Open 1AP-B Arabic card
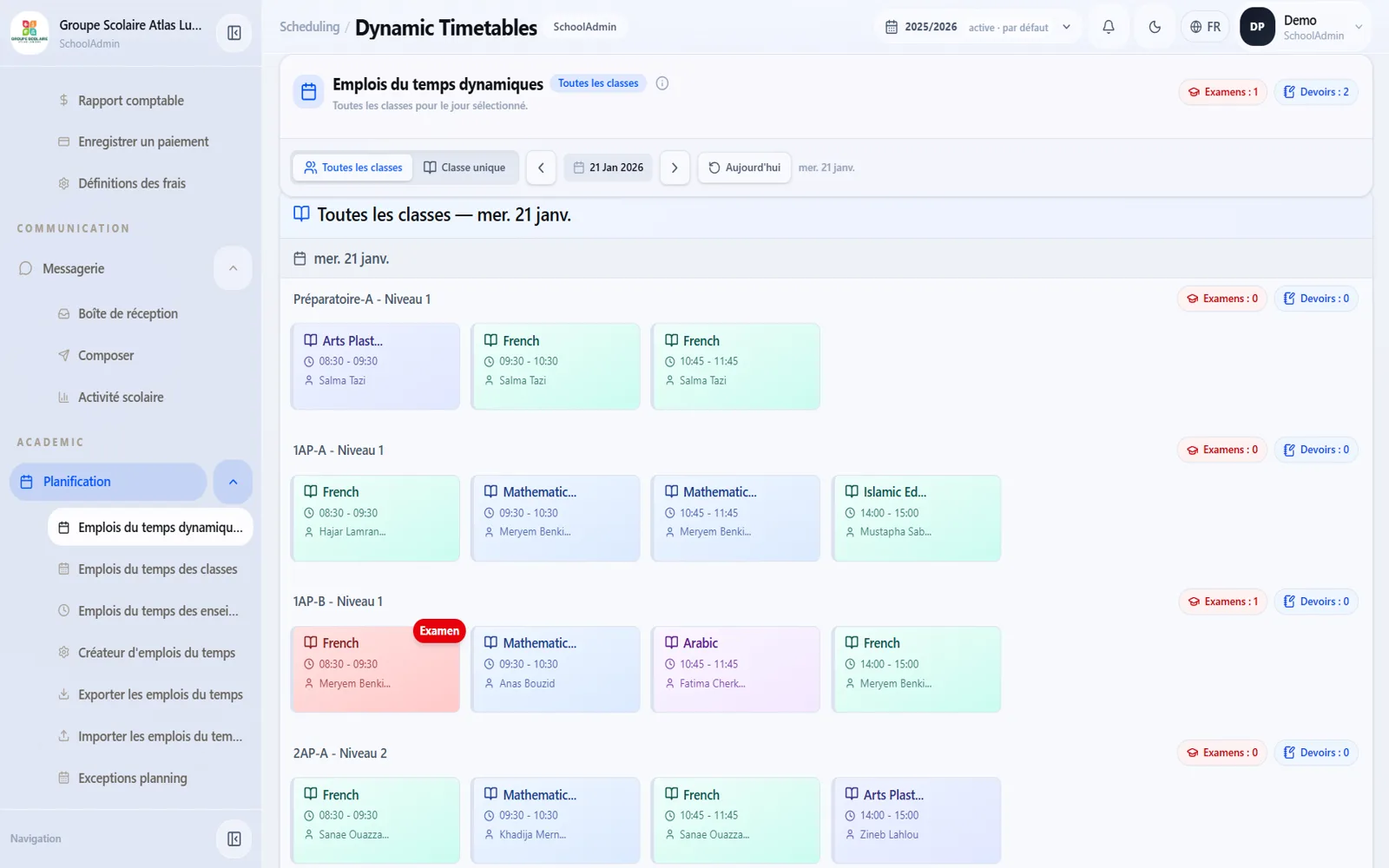This screenshot has width=1389, height=868. coord(736,669)
